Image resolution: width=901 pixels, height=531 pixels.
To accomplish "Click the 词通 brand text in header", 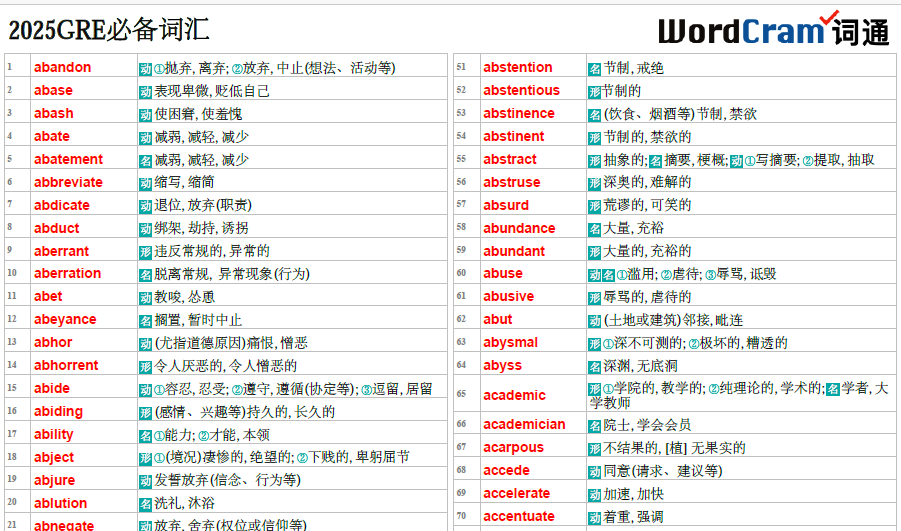I will click(859, 32).
